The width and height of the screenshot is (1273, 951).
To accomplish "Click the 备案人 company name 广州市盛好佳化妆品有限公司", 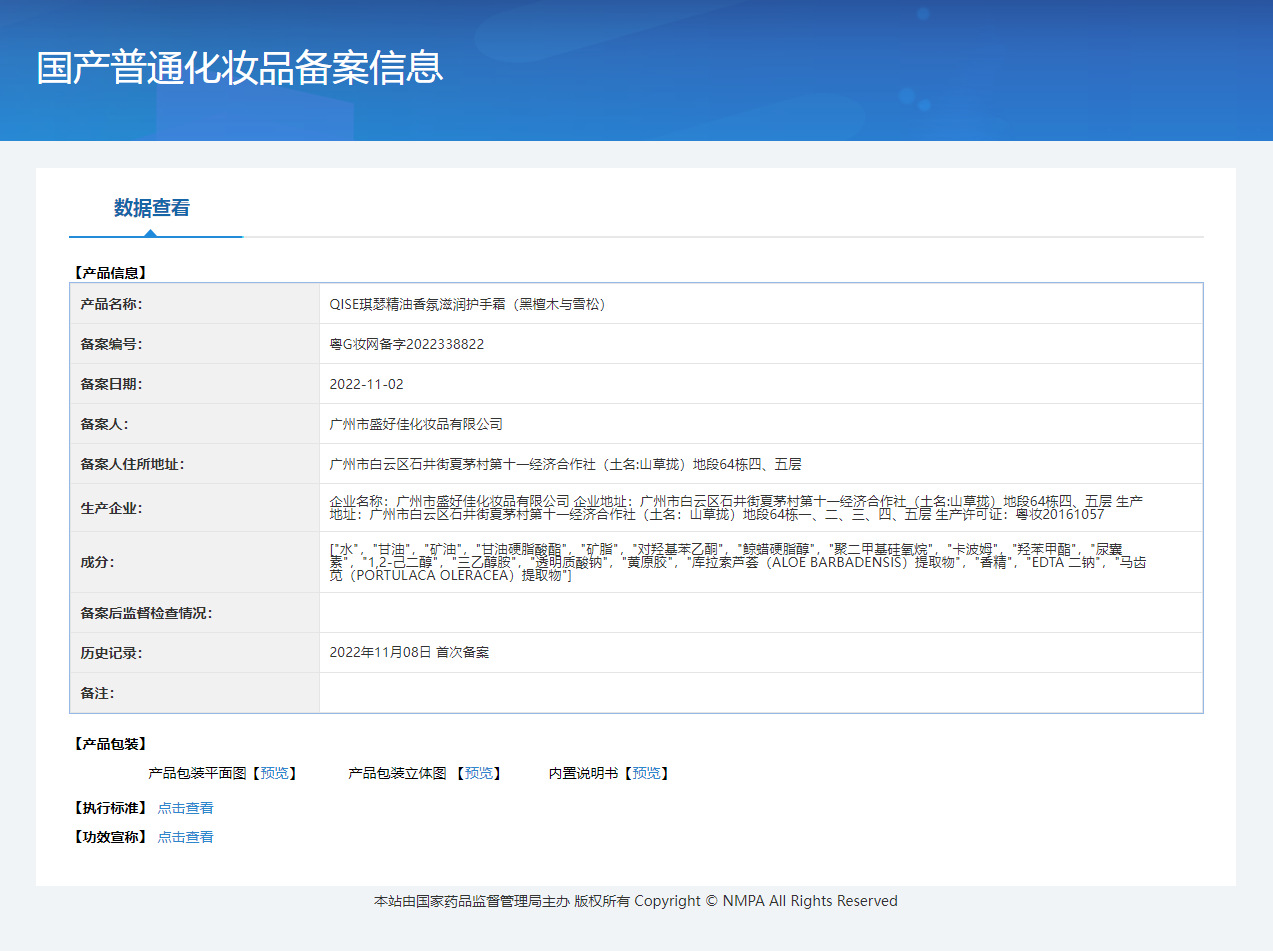I will (416, 424).
